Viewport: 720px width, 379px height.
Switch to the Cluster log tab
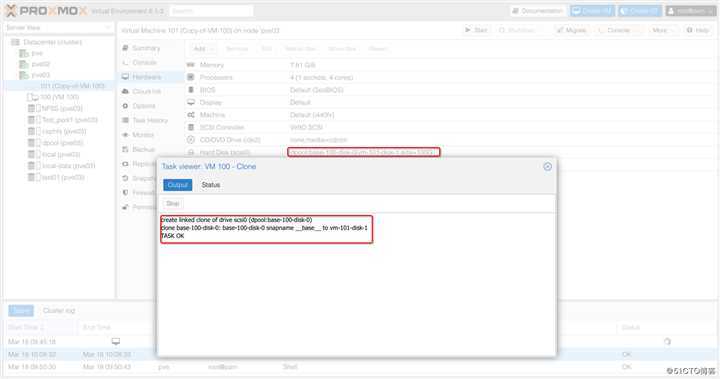59,311
